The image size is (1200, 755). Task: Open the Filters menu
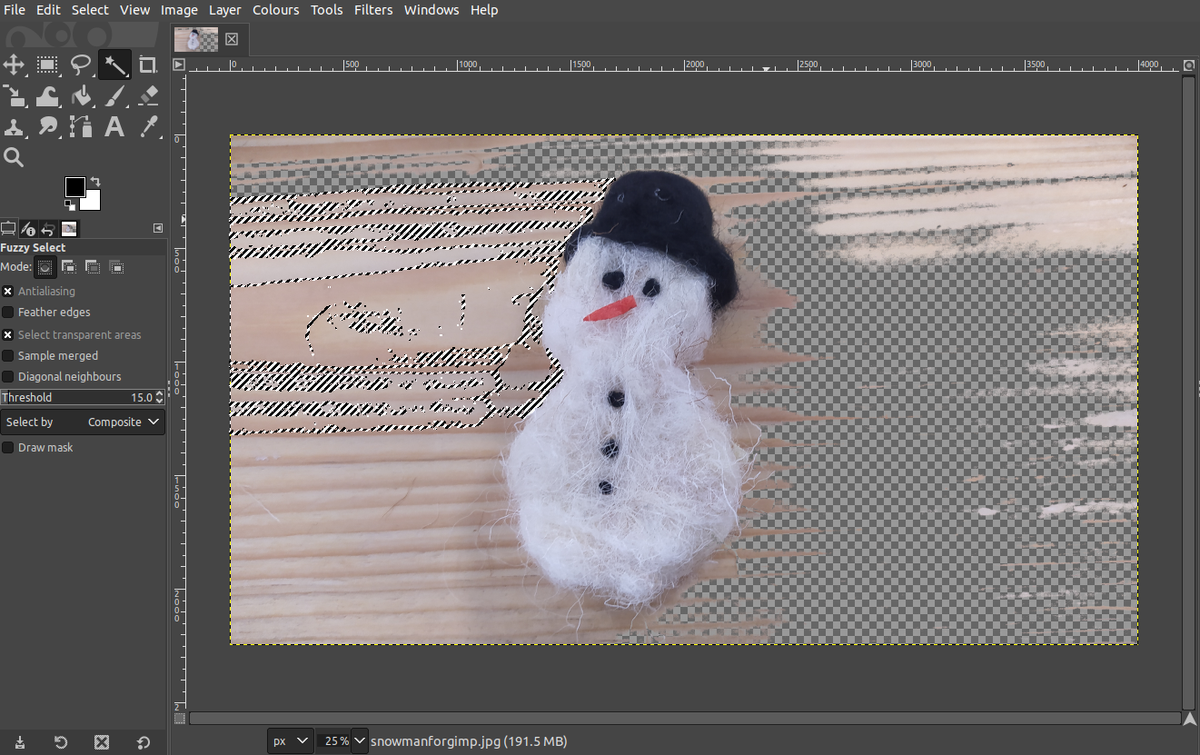click(x=373, y=10)
